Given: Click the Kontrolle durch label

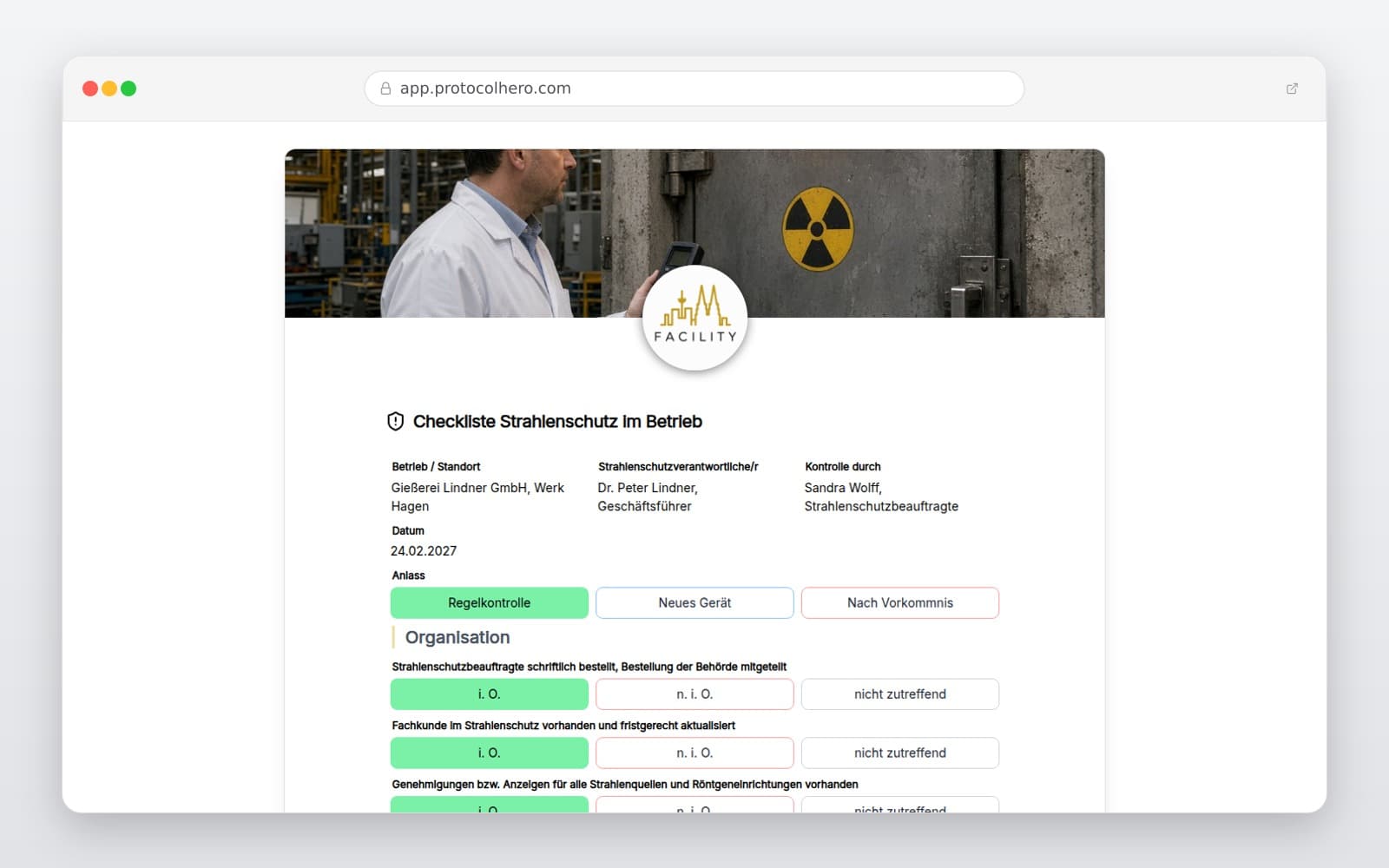Looking at the screenshot, I should tap(843, 467).
